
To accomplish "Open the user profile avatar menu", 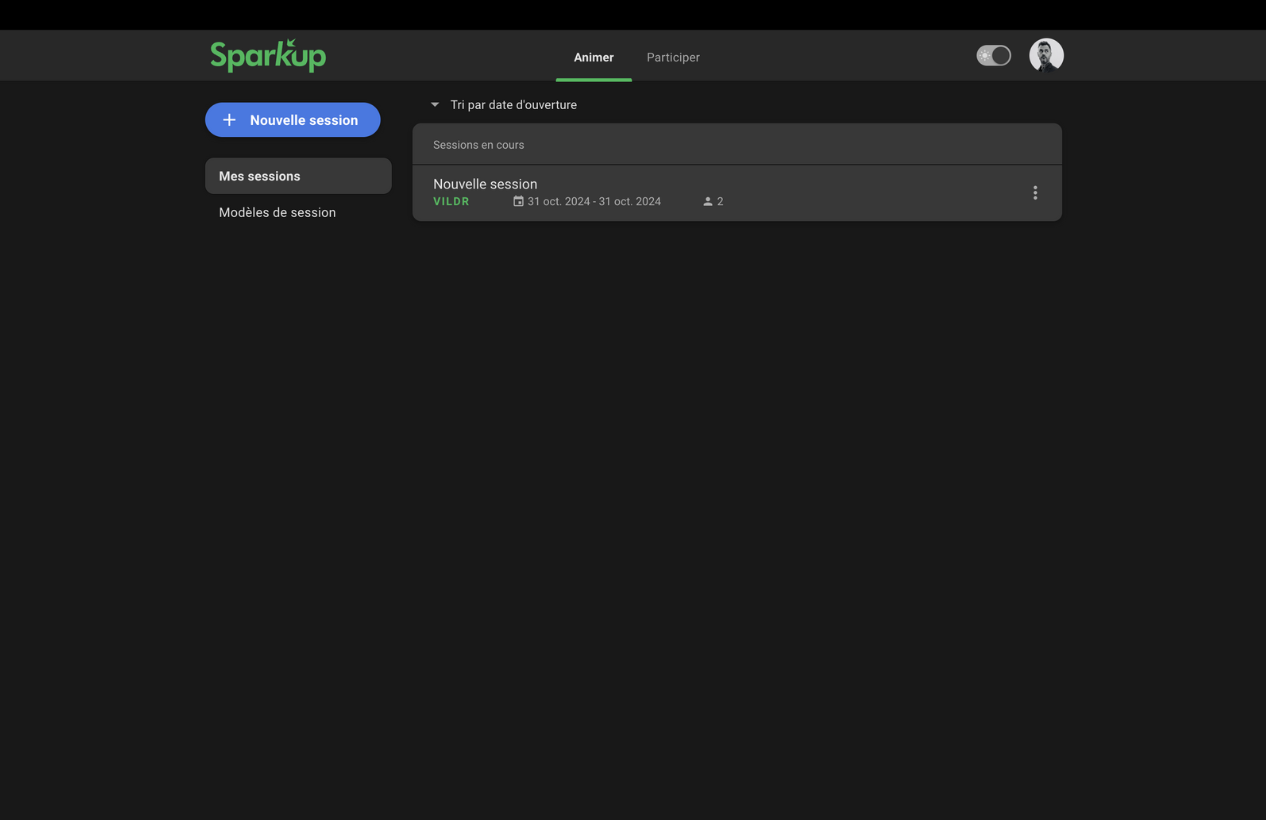I will (x=1046, y=56).
